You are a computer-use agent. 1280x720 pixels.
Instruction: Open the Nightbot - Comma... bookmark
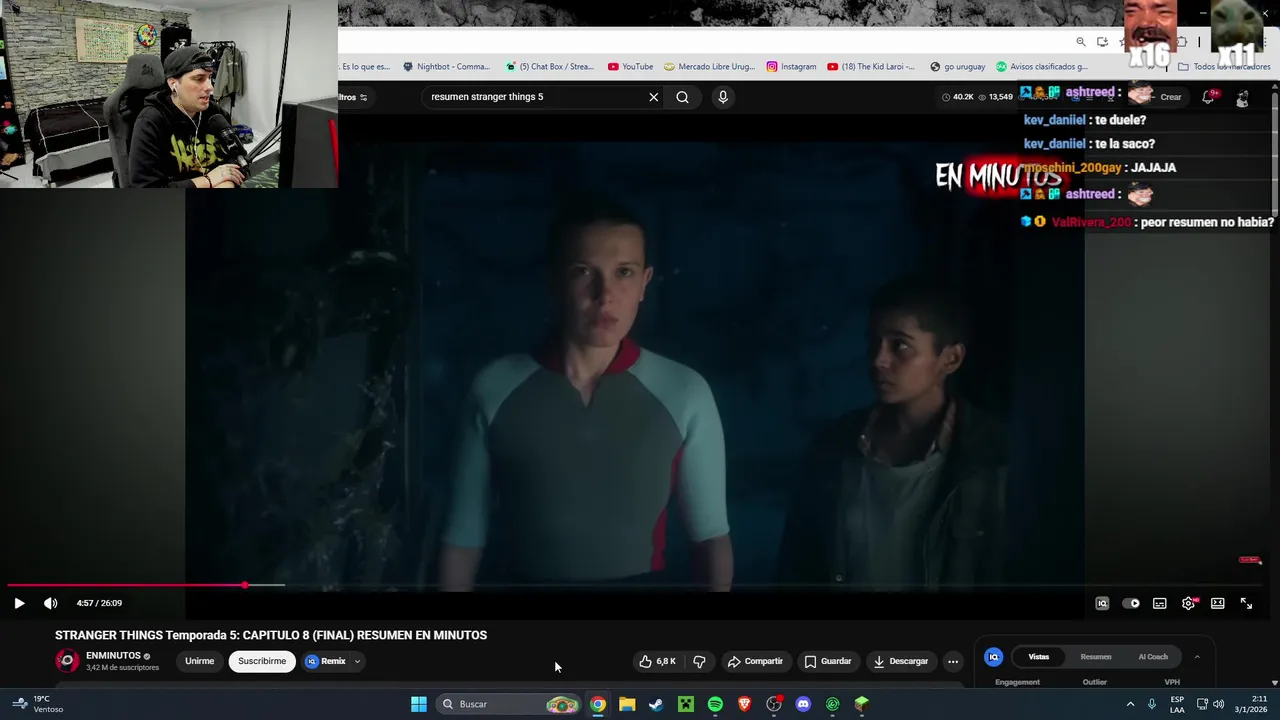click(446, 67)
